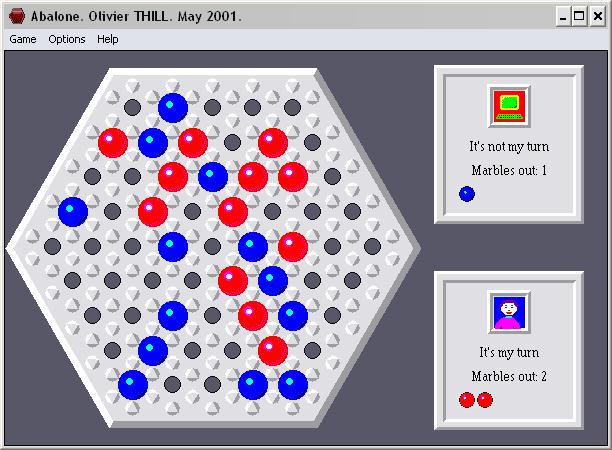Click the leftmost empty hole in the top row
This screenshot has width=612, height=450.
pyautogui.click(x=132, y=107)
